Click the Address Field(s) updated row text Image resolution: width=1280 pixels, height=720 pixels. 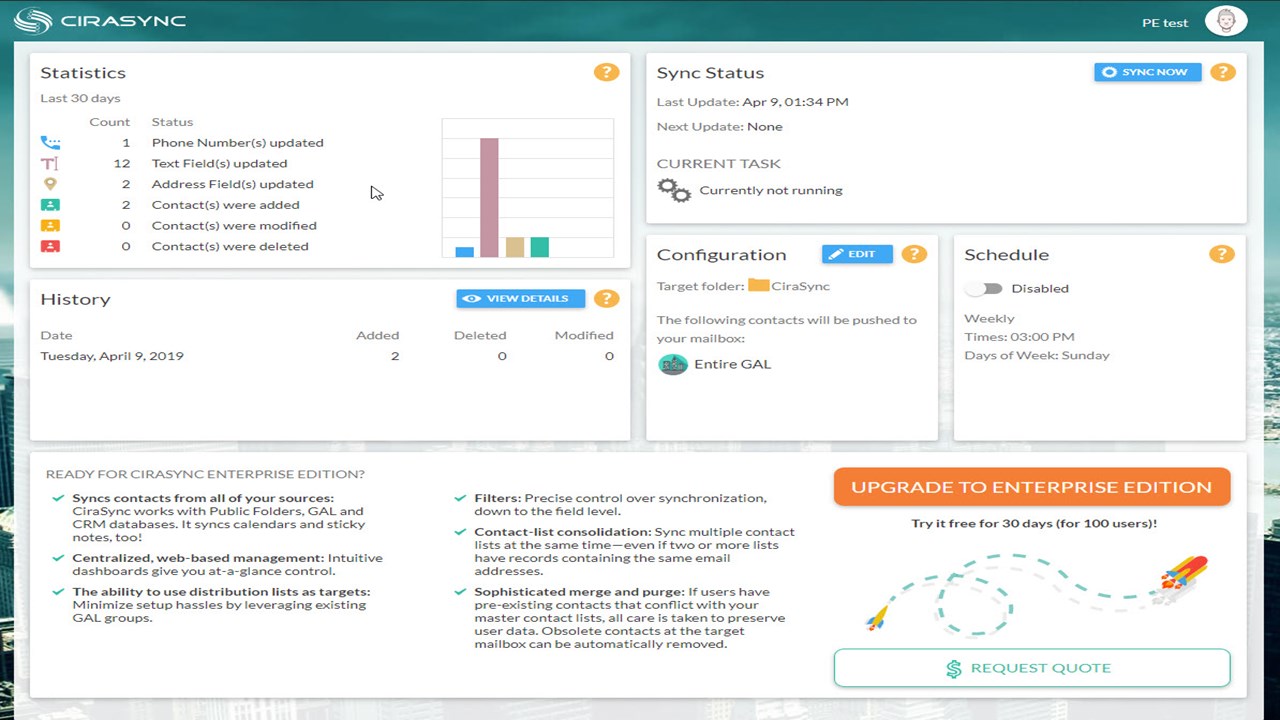232,184
